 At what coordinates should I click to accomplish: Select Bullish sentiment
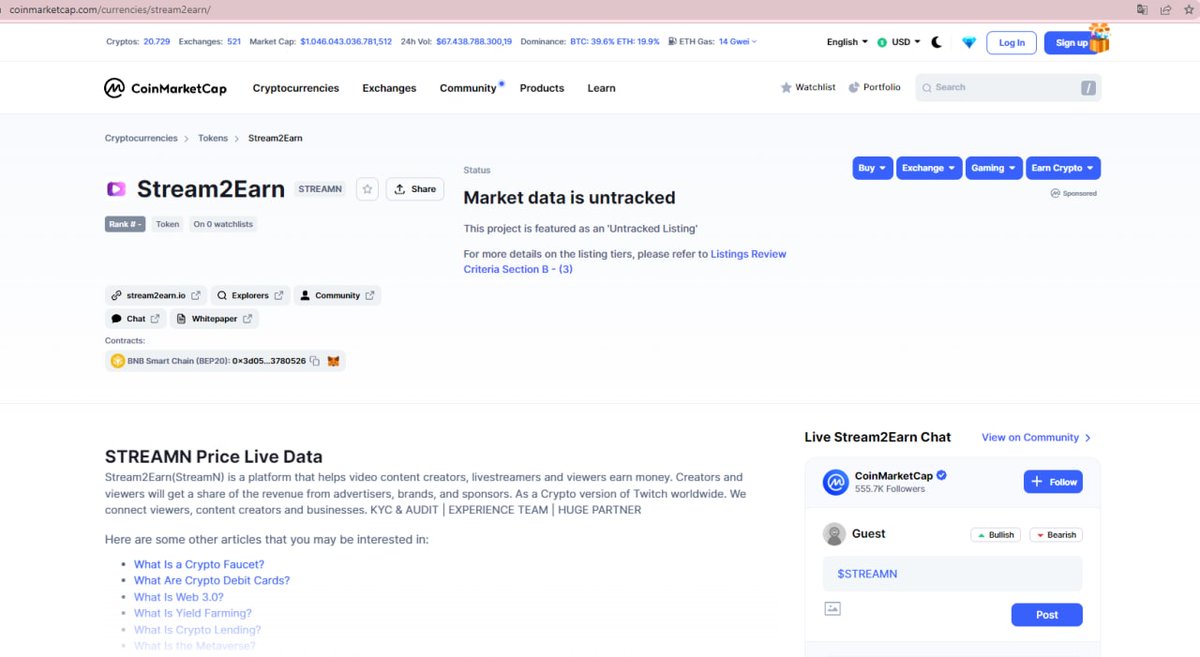[x=996, y=535]
